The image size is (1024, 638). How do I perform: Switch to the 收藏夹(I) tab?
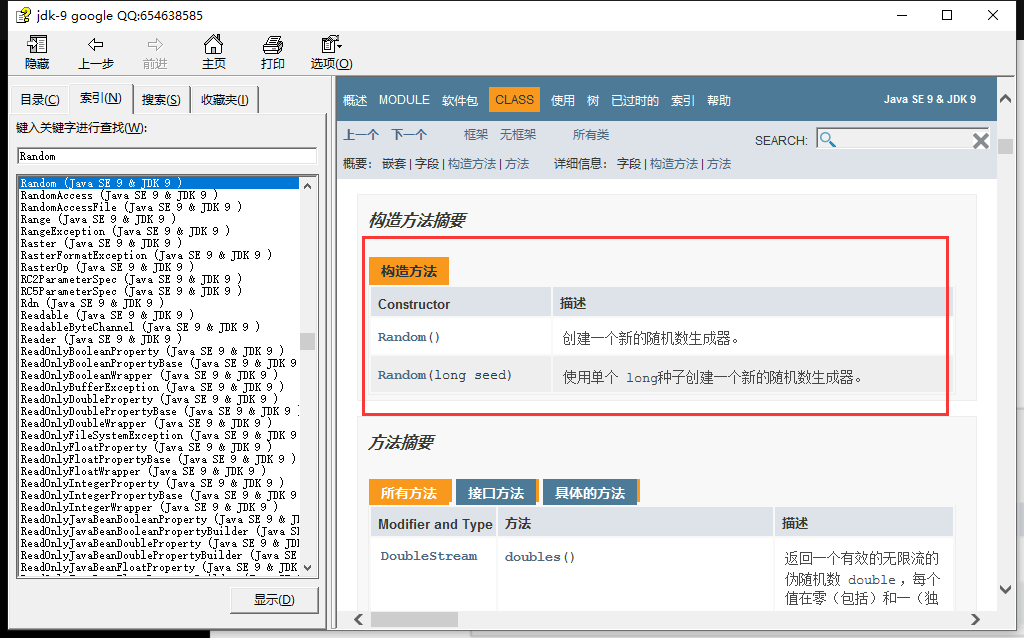225,99
